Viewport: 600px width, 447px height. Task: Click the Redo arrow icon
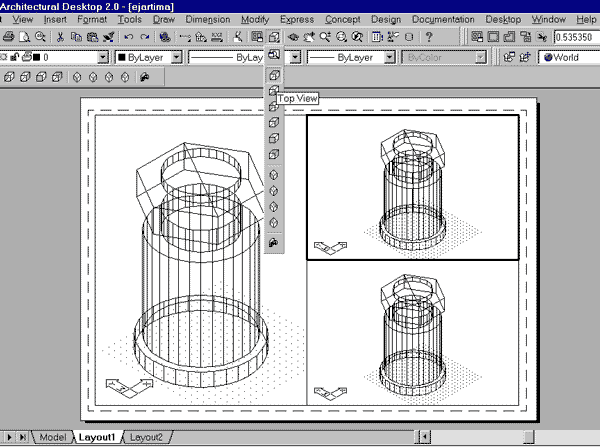click(144, 37)
